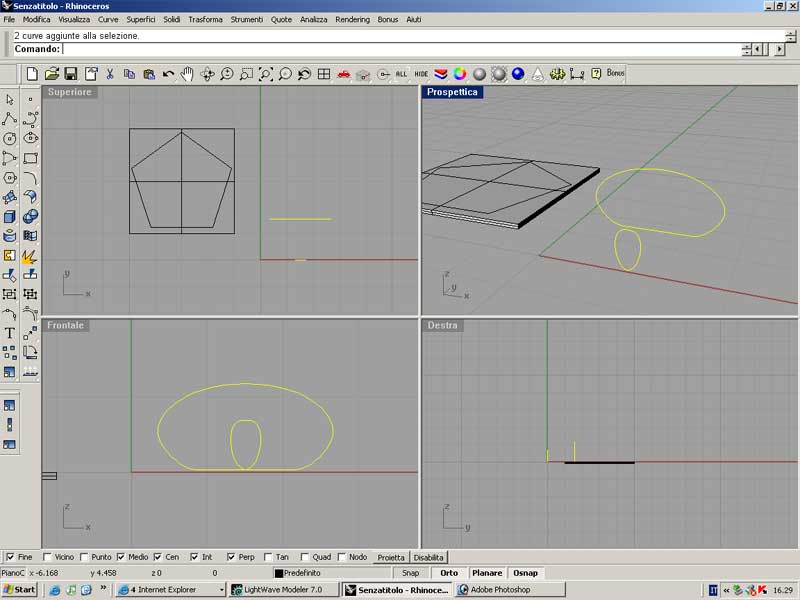Toggle the Quad osnap checkbox

pyautogui.click(x=305, y=557)
